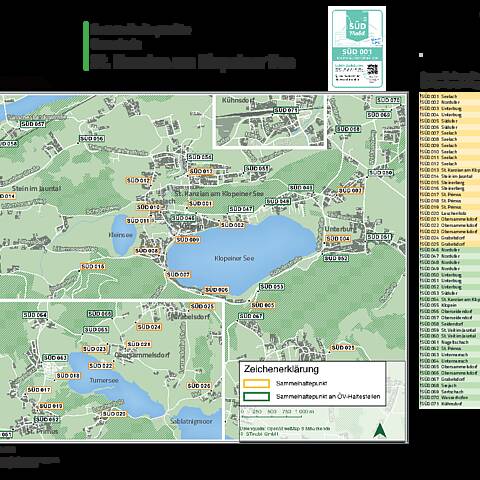
Task: Click the QR code on the sign
Action: tap(372, 70)
